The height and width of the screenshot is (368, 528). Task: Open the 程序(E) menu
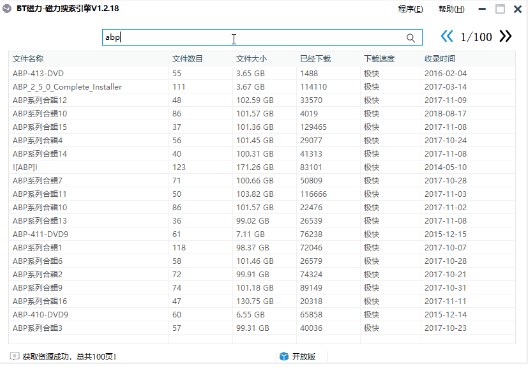coord(410,9)
